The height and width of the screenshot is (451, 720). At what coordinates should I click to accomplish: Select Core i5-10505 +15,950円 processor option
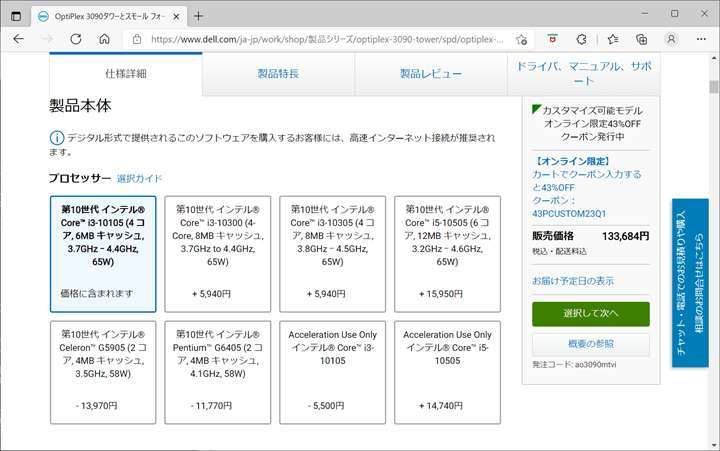[x=447, y=254]
